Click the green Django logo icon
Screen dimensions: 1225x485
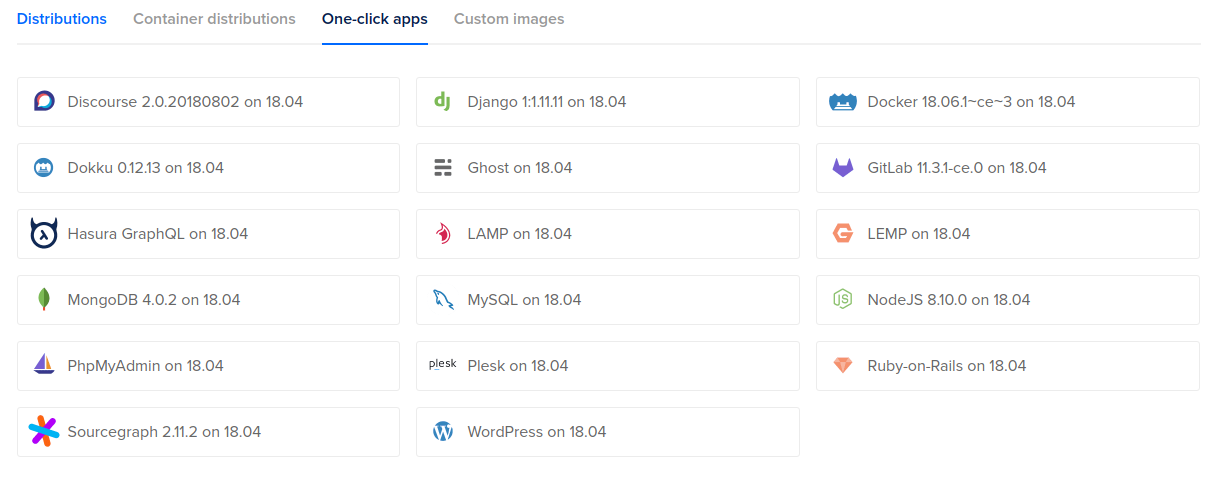[443, 101]
